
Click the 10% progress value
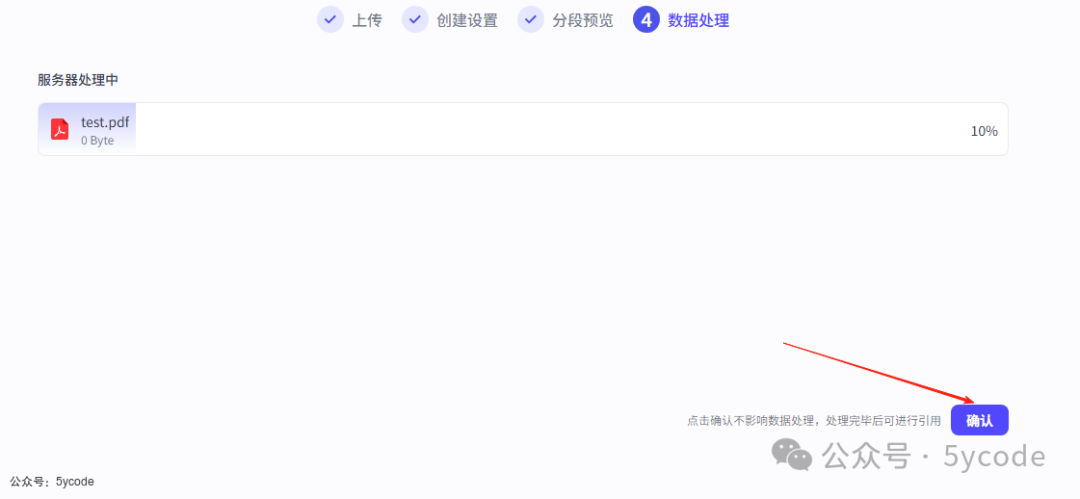point(984,131)
